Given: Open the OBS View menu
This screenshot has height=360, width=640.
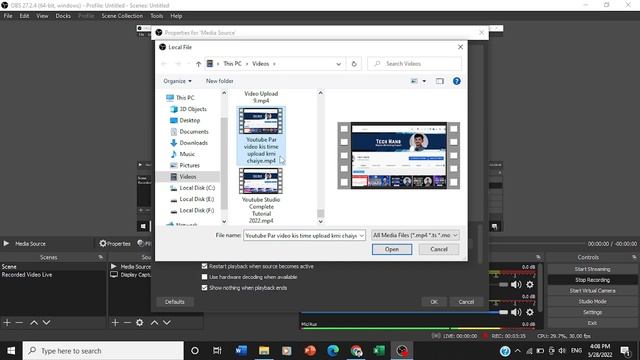Looking at the screenshot, I should (42, 16).
